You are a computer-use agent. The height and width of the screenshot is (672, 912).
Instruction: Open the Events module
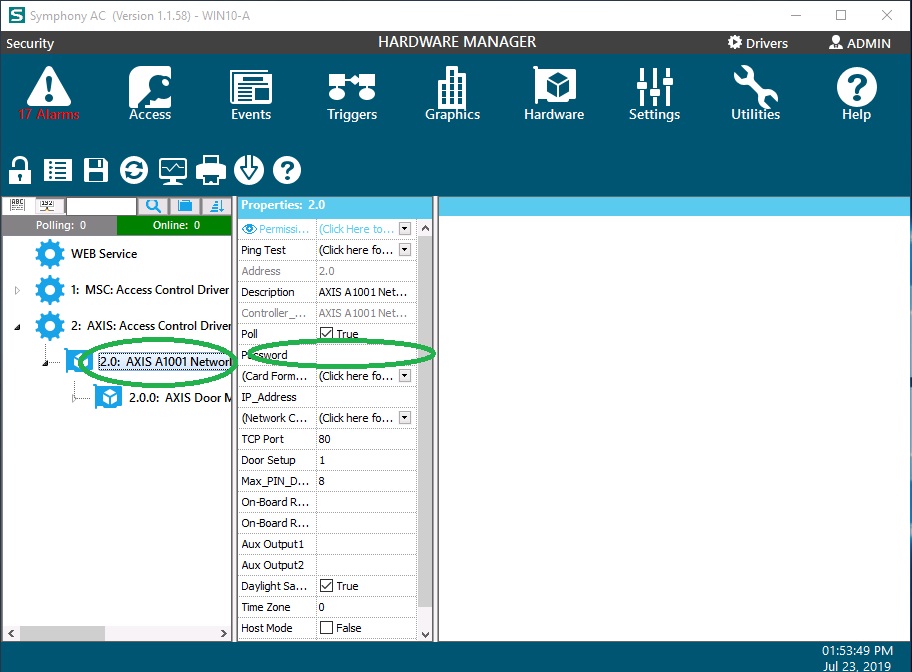point(251,93)
